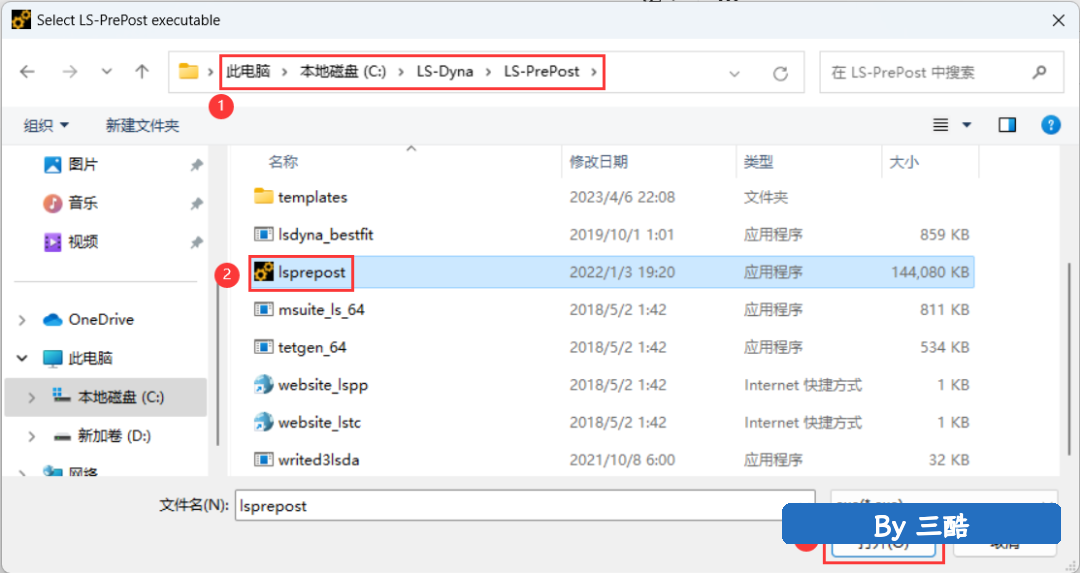Viewport: 1080px width, 573px height.
Task: Expand the OneDrive tree node
Action: [22, 320]
